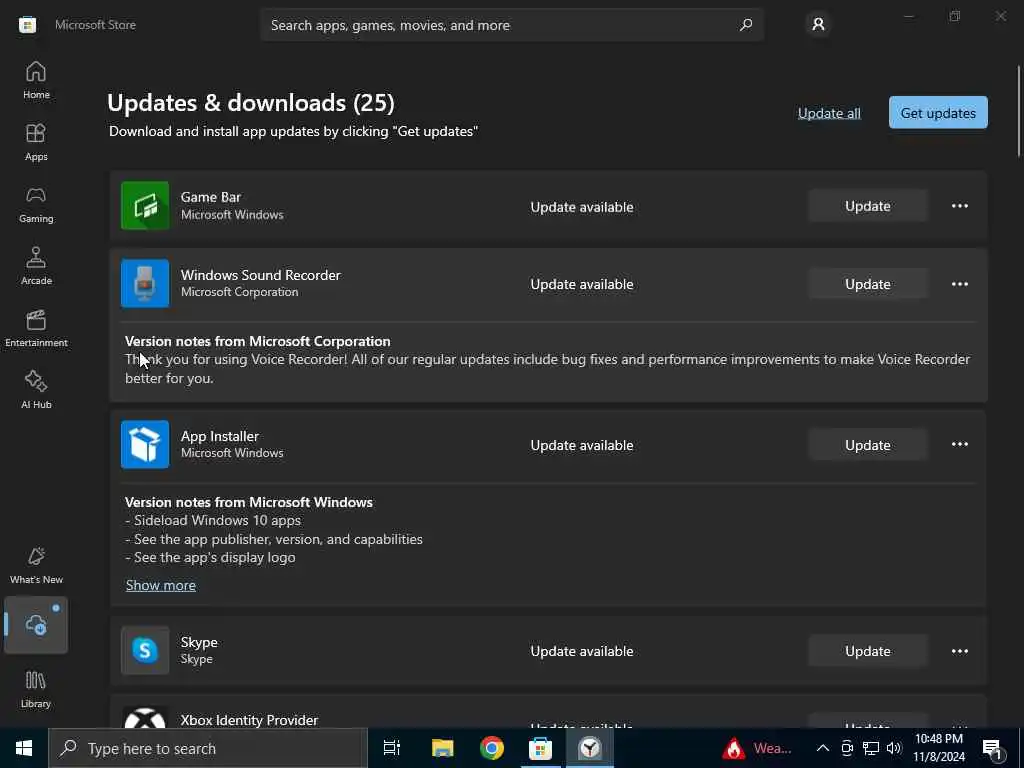Click 'Version notes from Microsoft Corporation' heading

point(257,341)
